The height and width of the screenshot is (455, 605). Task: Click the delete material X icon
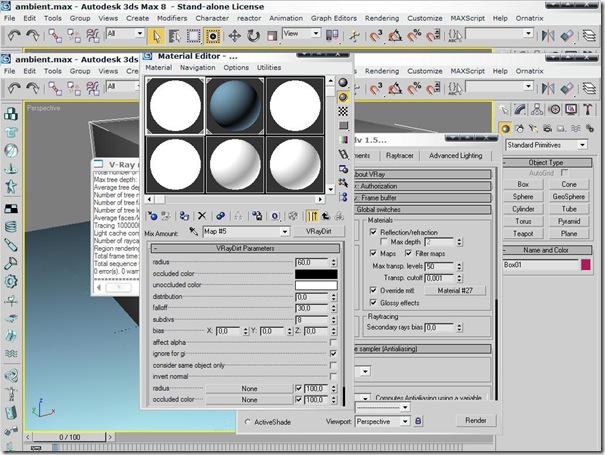click(x=202, y=215)
